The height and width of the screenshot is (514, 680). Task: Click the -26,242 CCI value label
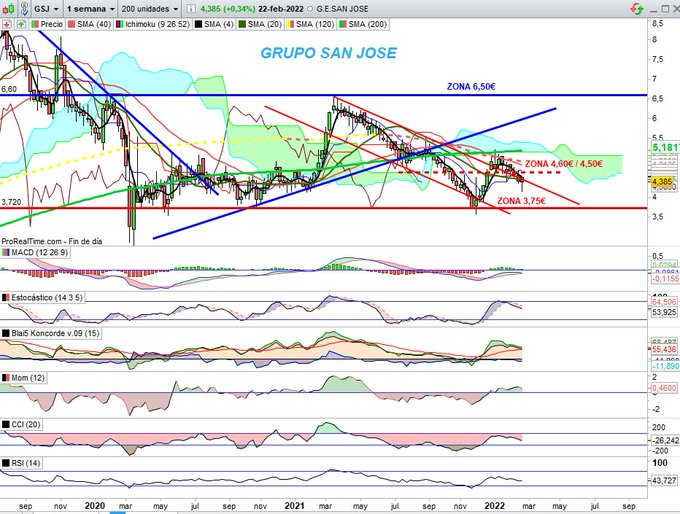[x=665, y=440]
